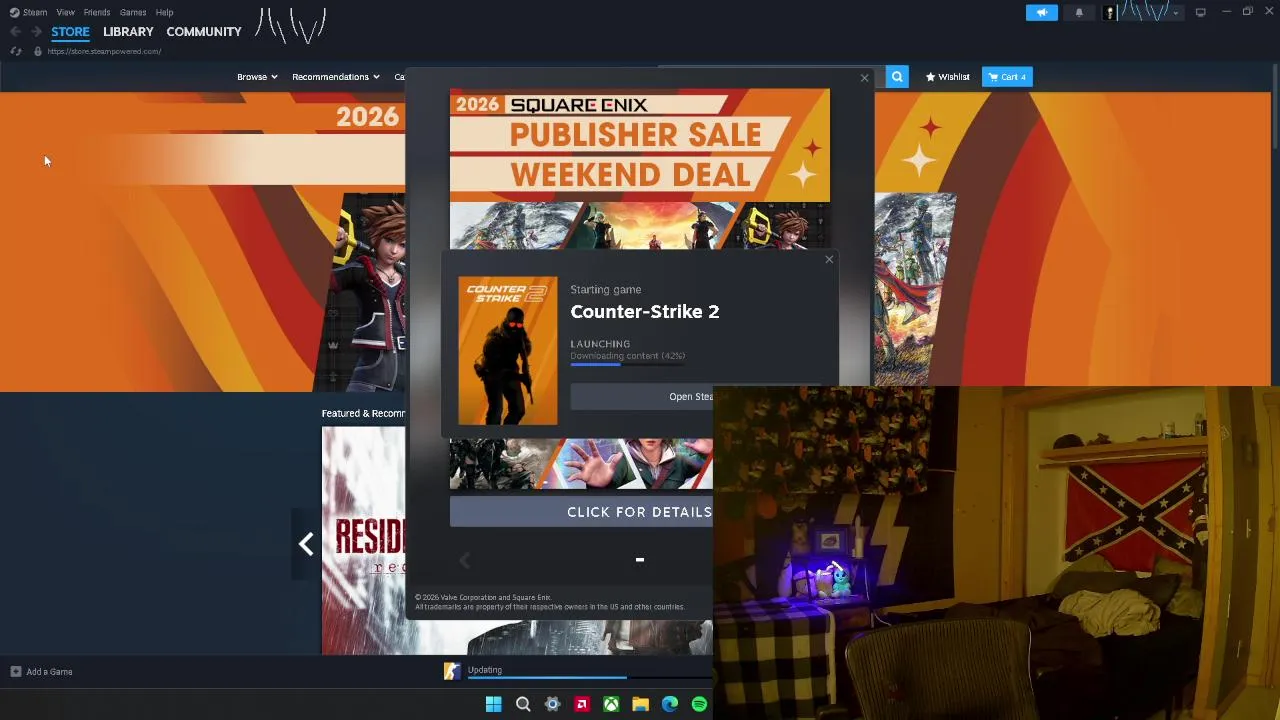Screen dimensions: 1280x720
Task: Open the Help menu
Action: (165, 12)
